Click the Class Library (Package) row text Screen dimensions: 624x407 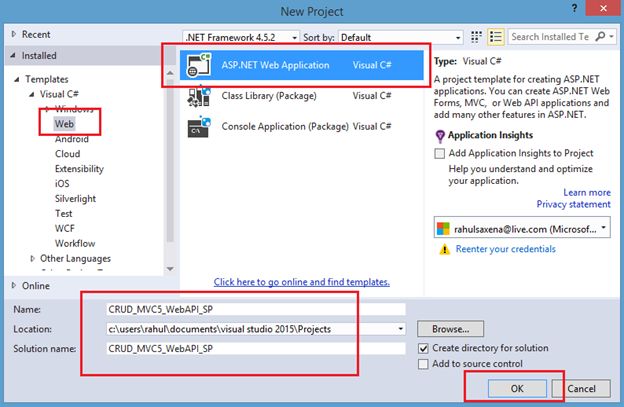[x=269, y=96]
